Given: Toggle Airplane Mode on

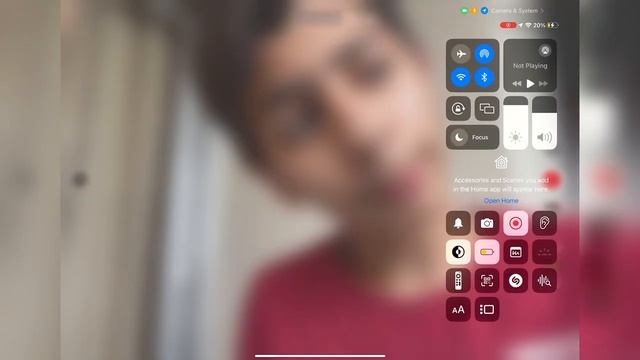Looking at the screenshot, I should (461, 54).
